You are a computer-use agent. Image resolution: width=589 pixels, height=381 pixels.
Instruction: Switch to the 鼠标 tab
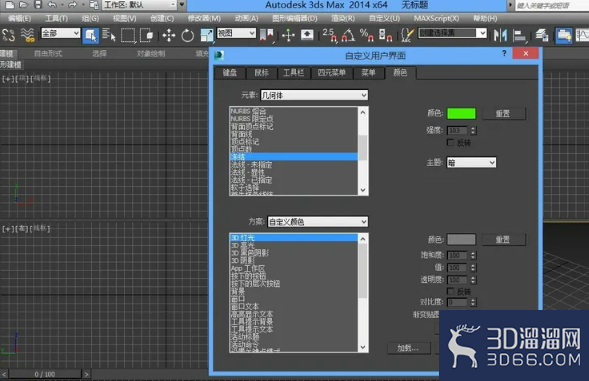point(261,73)
